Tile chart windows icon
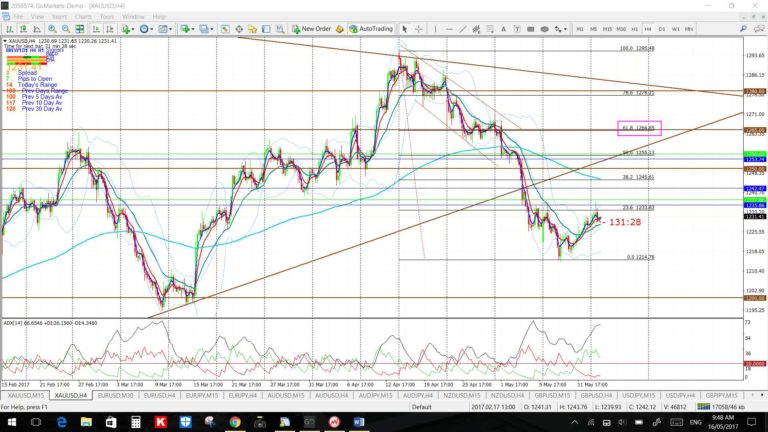 [79, 29]
